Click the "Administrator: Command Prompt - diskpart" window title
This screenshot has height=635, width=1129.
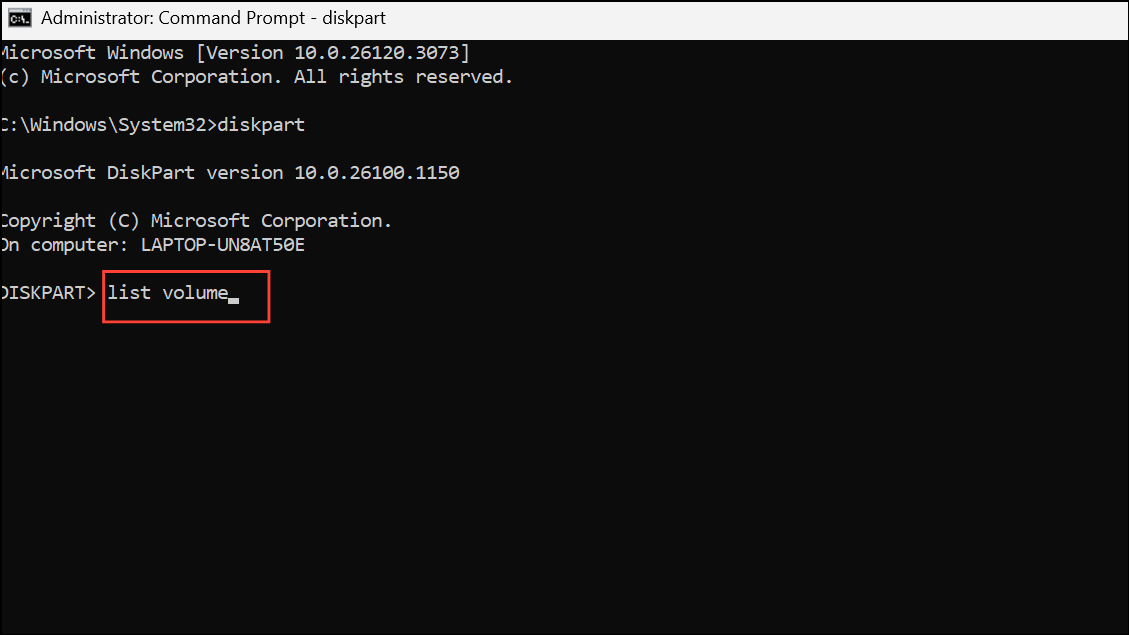pyautogui.click(x=213, y=18)
